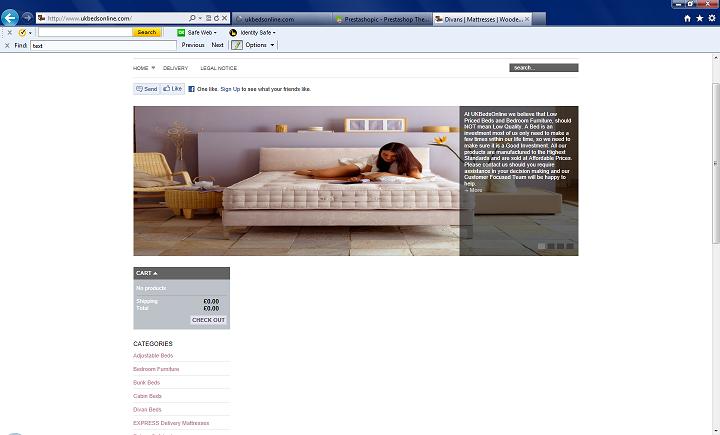The width and height of the screenshot is (720, 435).
Task: Refresh the page with the reload icon
Action: pyautogui.click(x=216, y=18)
